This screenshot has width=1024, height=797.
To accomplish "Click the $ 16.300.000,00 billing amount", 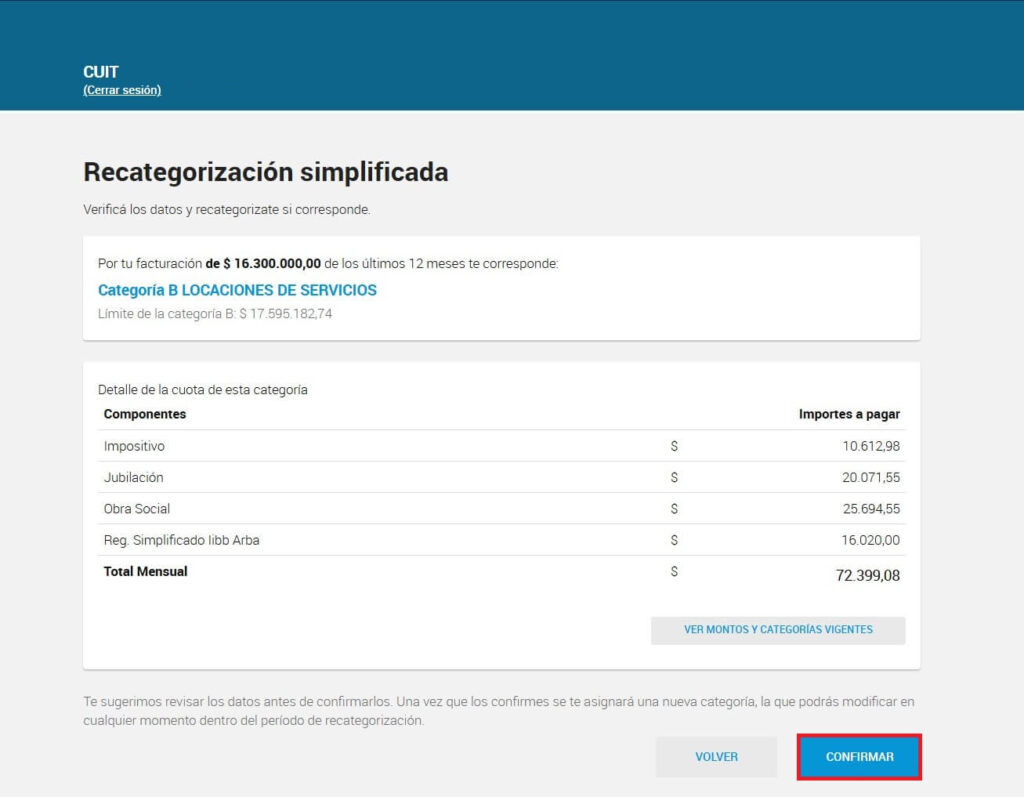I will click(272, 264).
